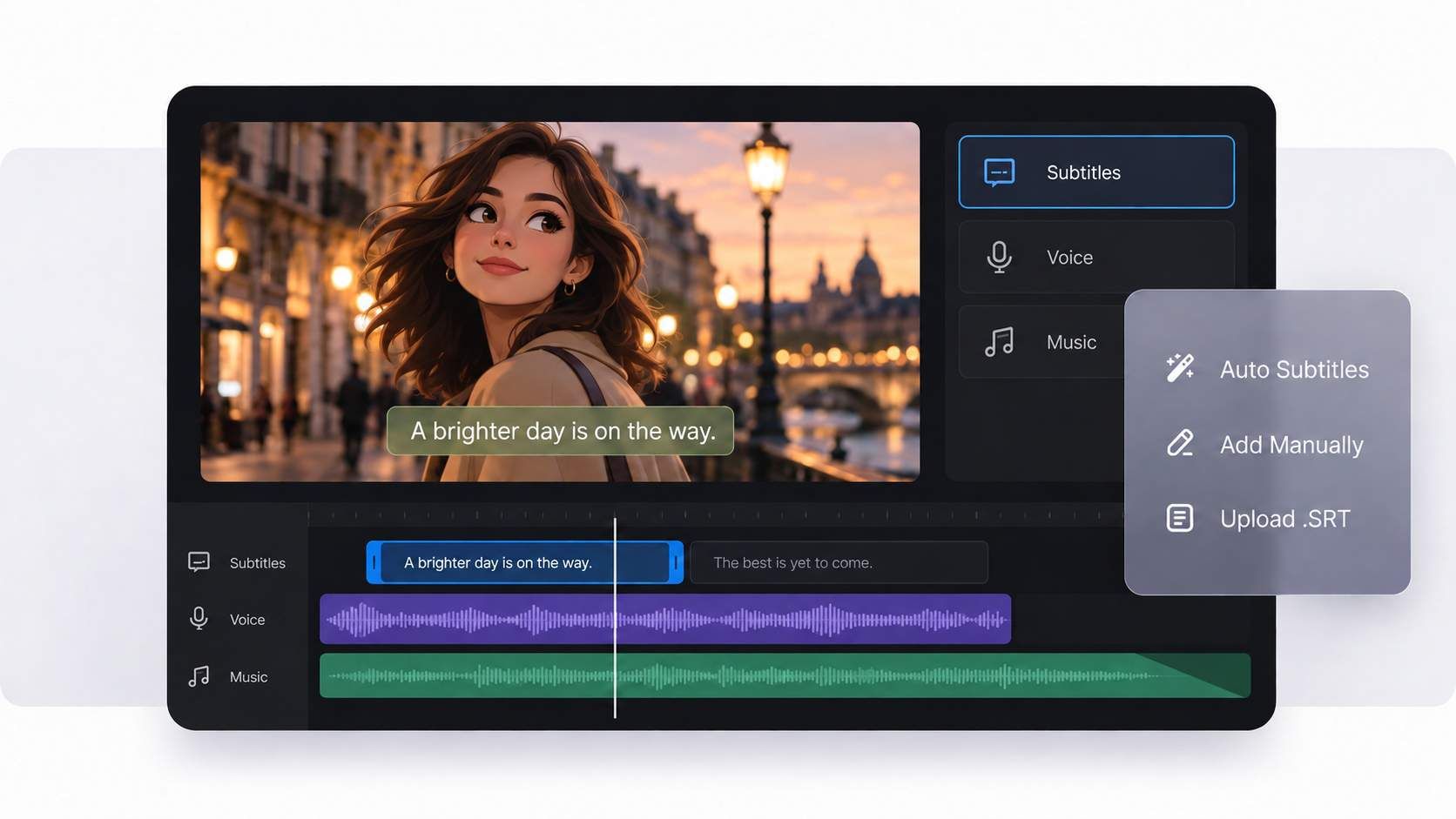Image resolution: width=1456 pixels, height=819 pixels.
Task: Click the right trim handle of the selected subtitle clip
Action: tap(676, 562)
